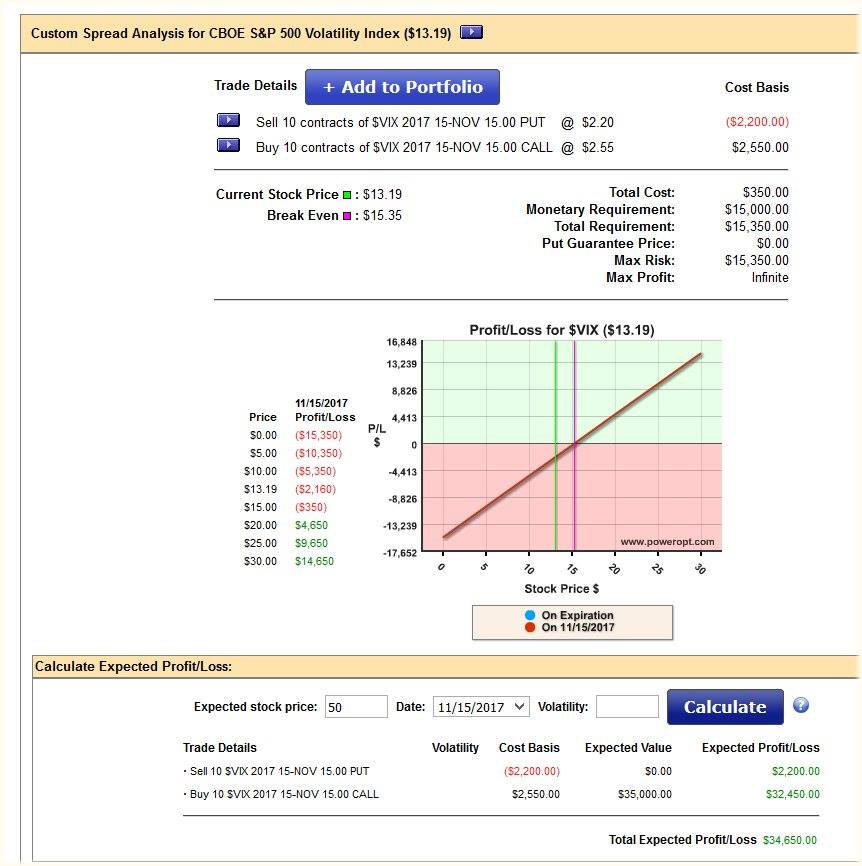The image size is (862, 866).
Task: Click Expected Value $35,000.00
Action: [x=644, y=794]
